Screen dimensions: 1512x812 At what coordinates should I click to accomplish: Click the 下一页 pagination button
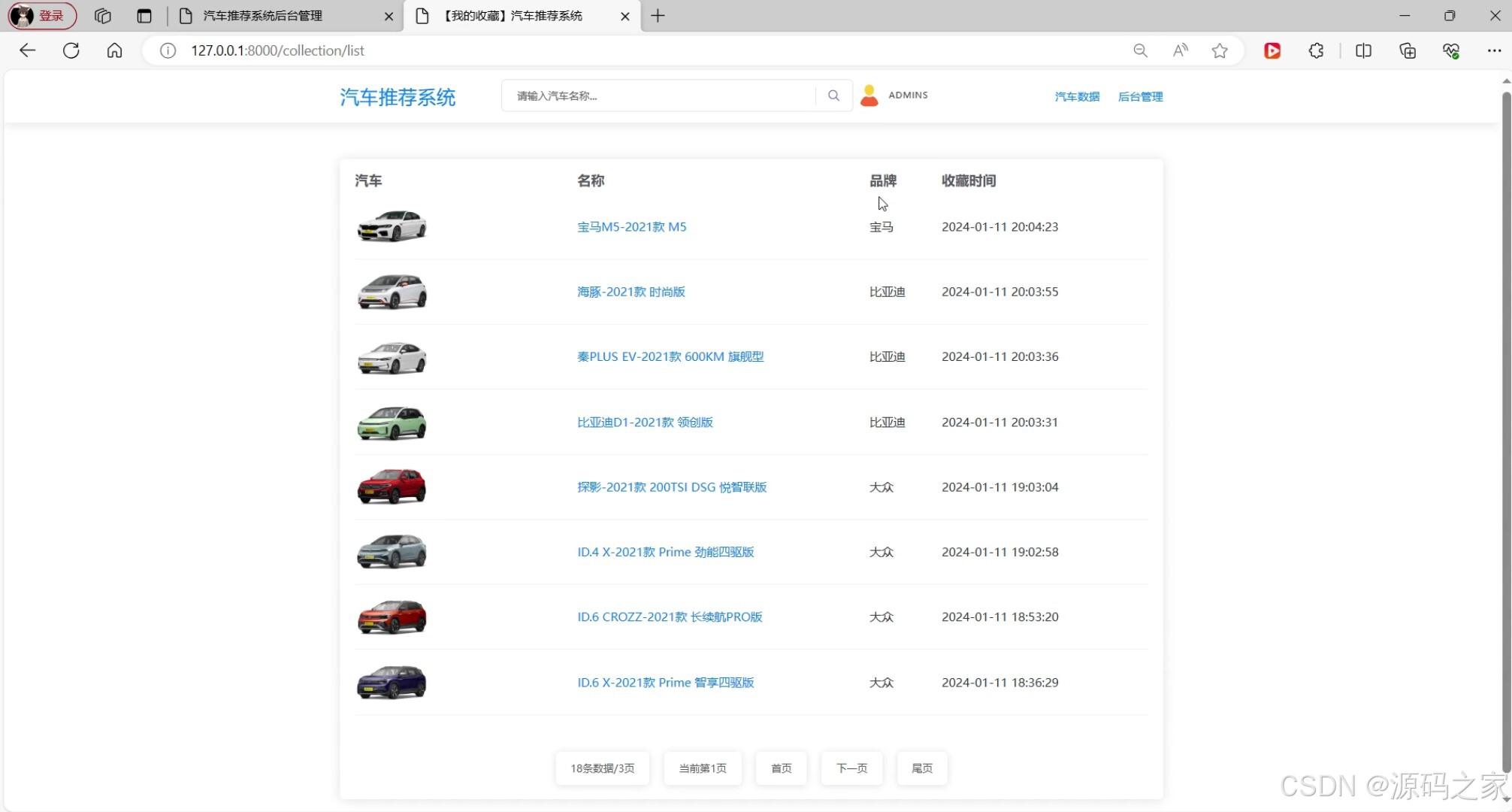tap(851, 768)
